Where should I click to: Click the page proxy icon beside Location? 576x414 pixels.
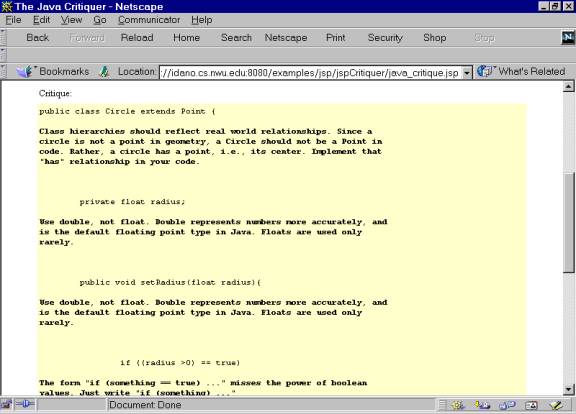click(104, 71)
